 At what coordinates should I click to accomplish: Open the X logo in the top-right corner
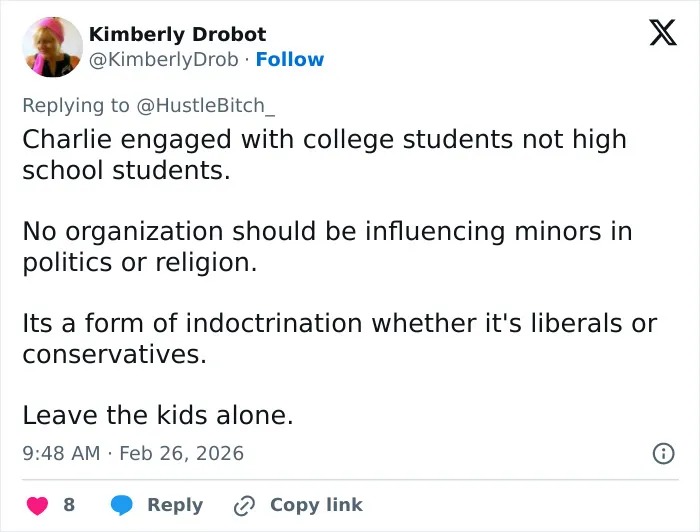(x=663, y=32)
